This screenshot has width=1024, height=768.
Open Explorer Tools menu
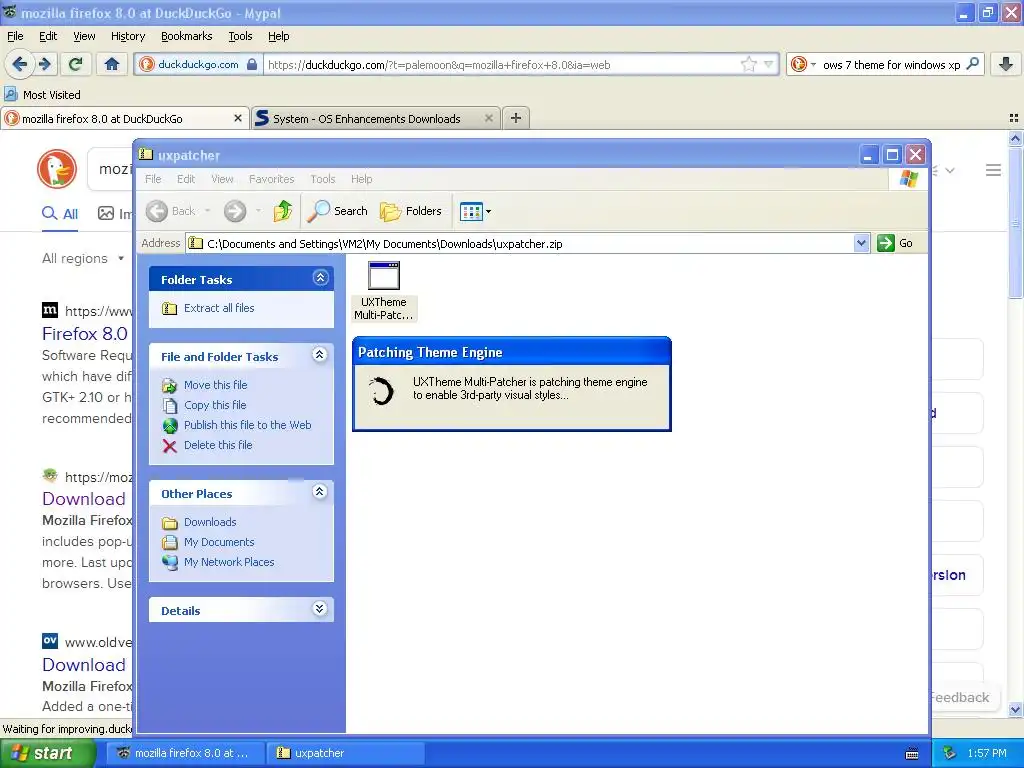click(323, 179)
